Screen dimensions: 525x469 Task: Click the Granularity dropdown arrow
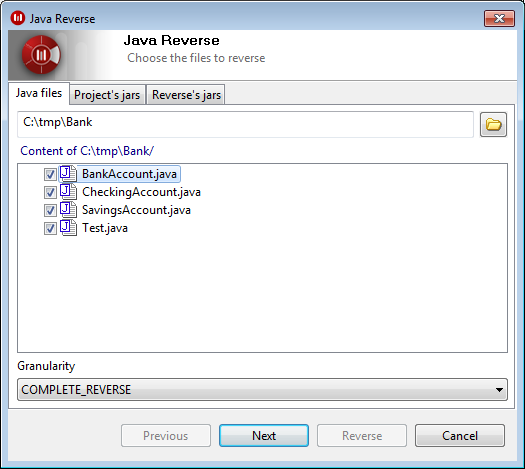click(x=499, y=390)
